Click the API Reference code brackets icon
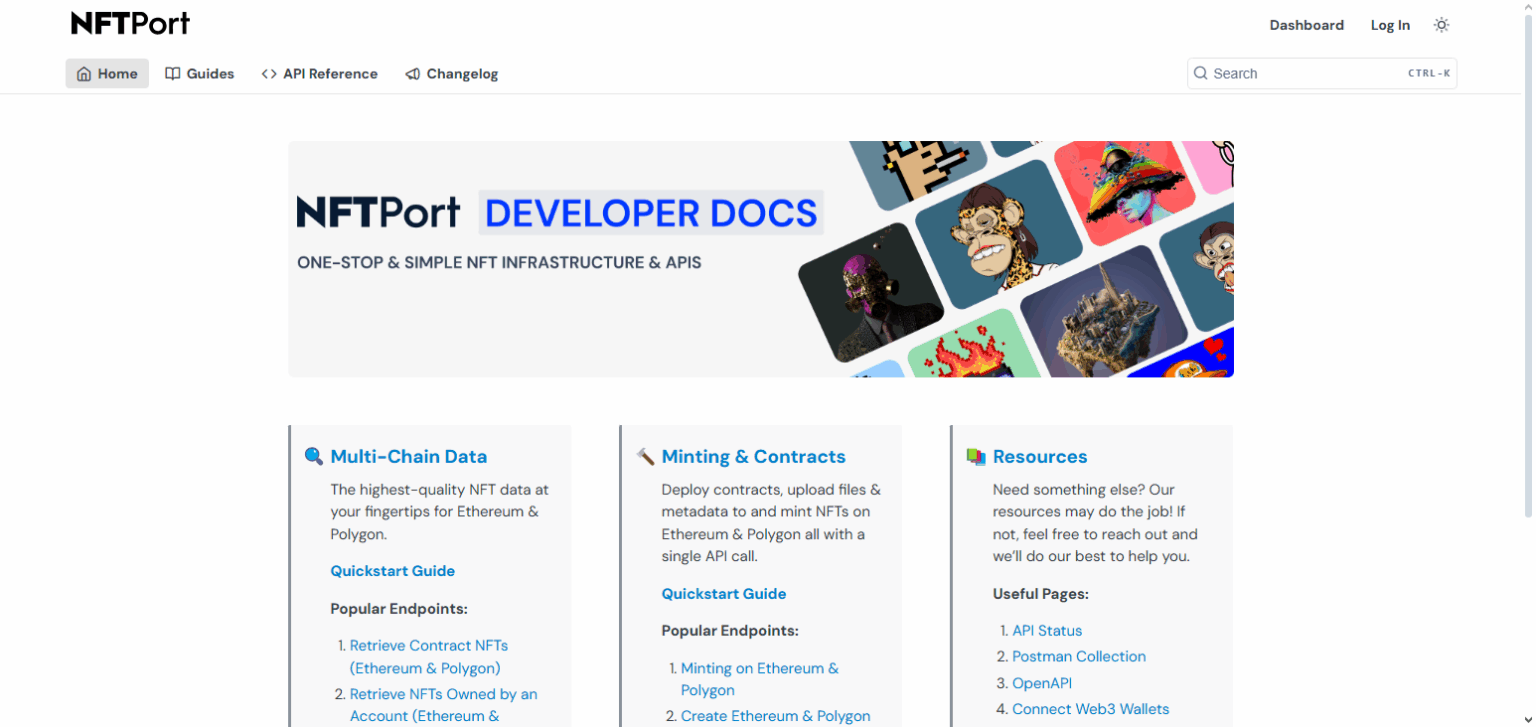Screen dimensions: 1536x727 tap(268, 73)
